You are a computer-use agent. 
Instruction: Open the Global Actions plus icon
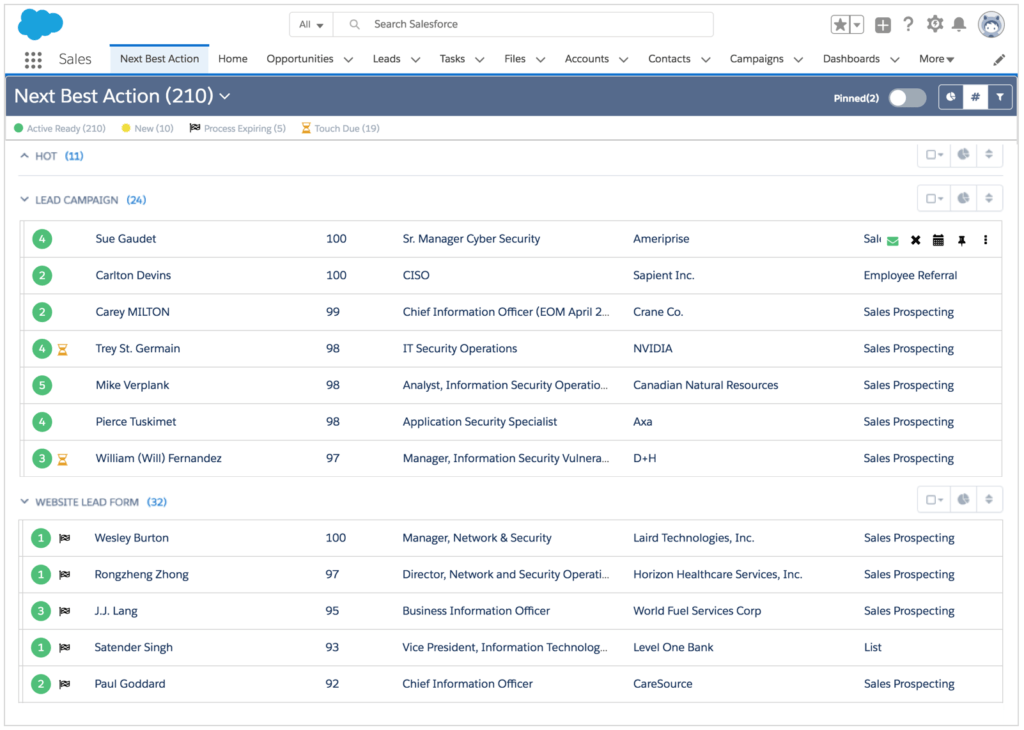click(882, 25)
